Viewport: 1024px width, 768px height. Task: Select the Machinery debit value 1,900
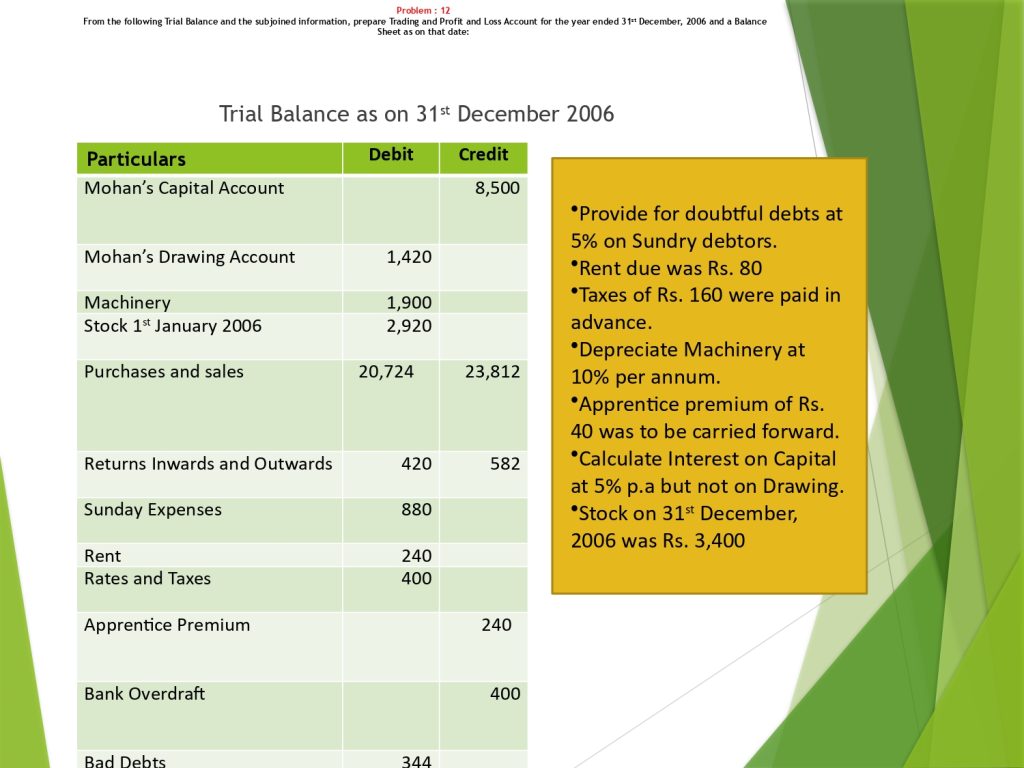click(x=409, y=303)
